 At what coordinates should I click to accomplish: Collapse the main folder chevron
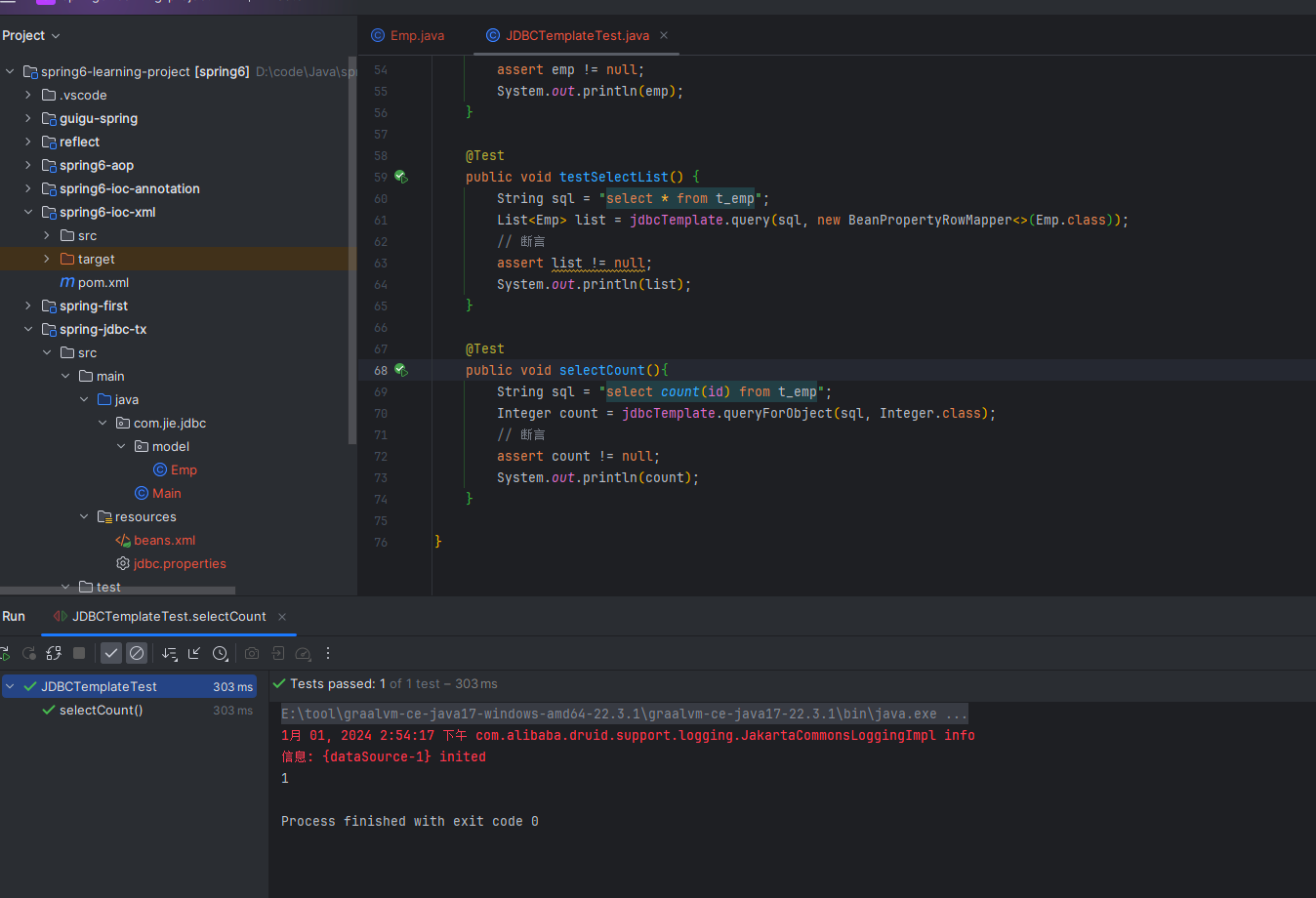(x=65, y=376)
